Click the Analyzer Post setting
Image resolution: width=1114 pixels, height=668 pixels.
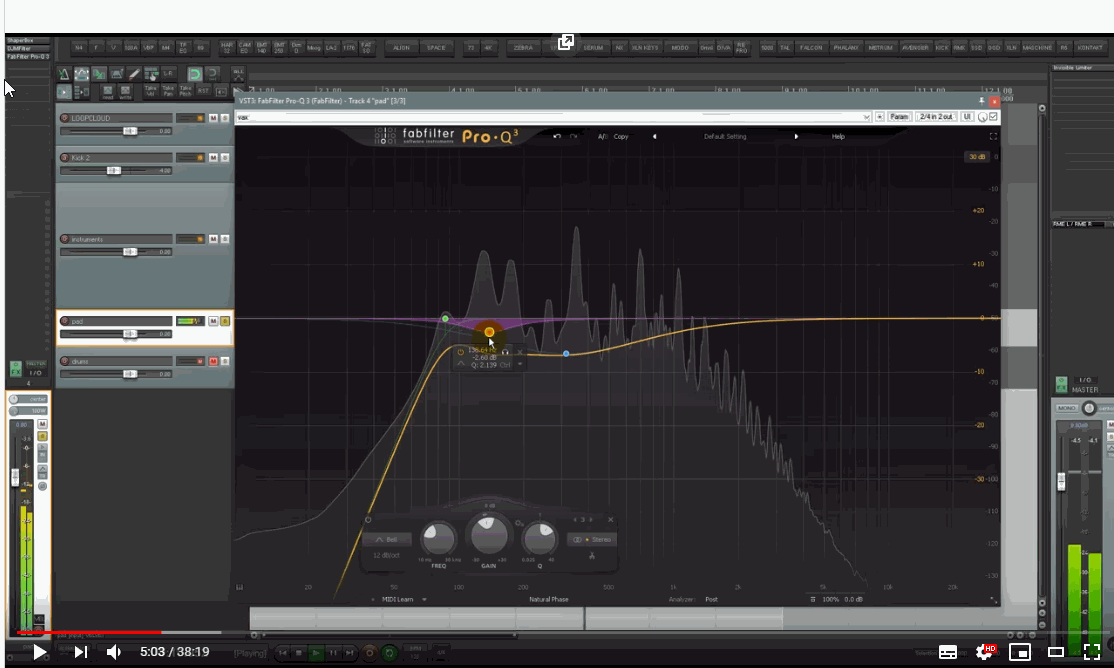point(711,600)
